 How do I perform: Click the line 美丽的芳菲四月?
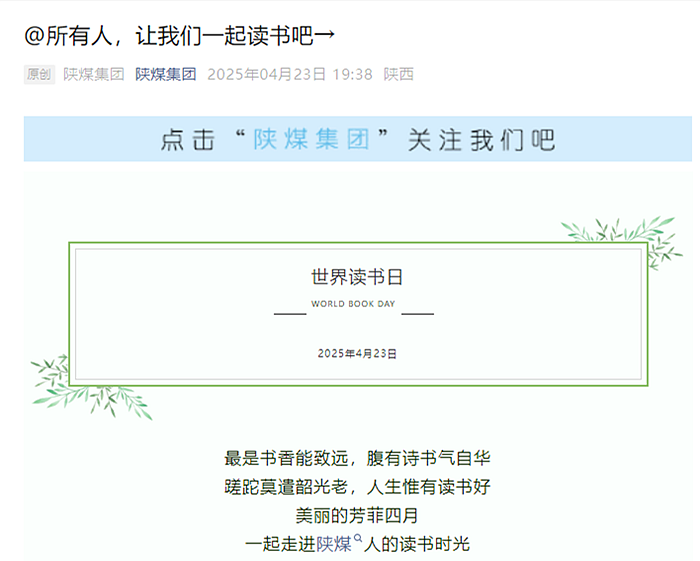coord(357,516)
